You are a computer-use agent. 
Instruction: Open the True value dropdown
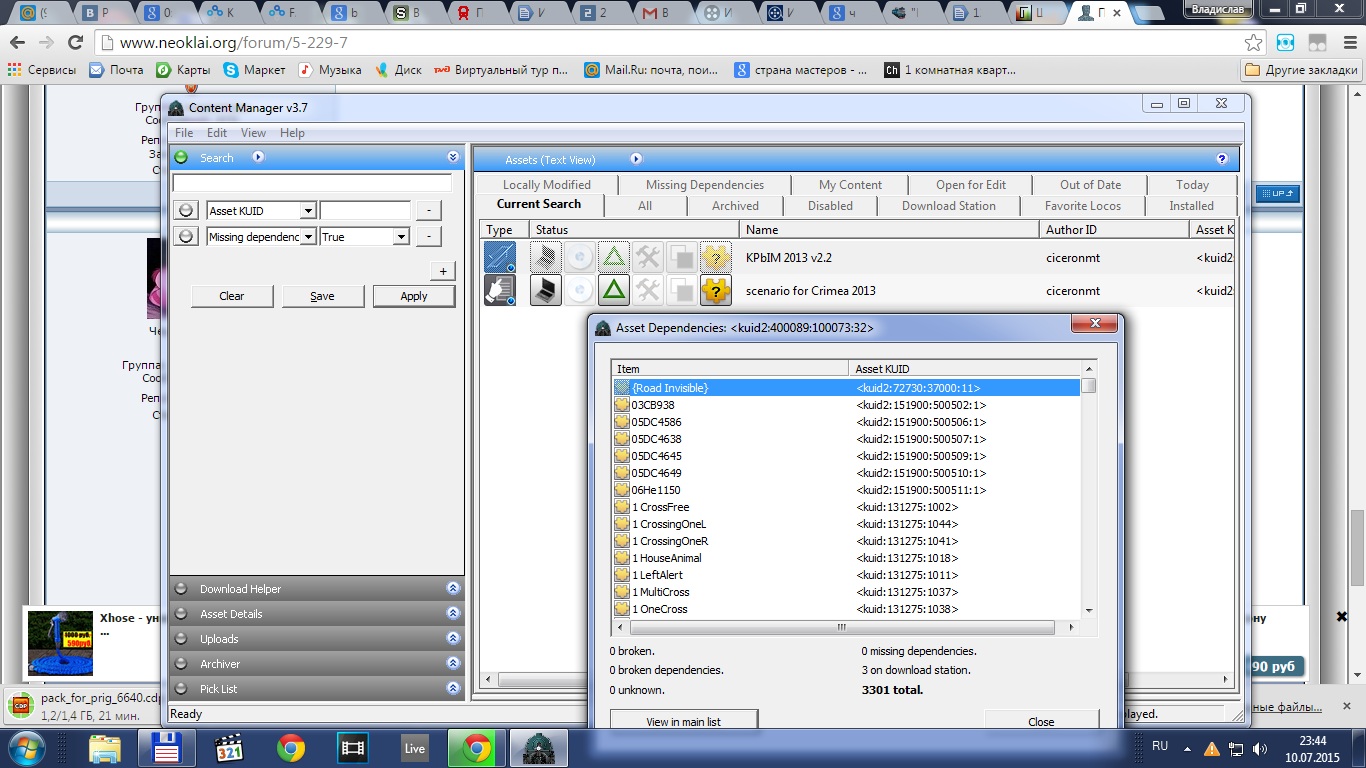point(401,237)
